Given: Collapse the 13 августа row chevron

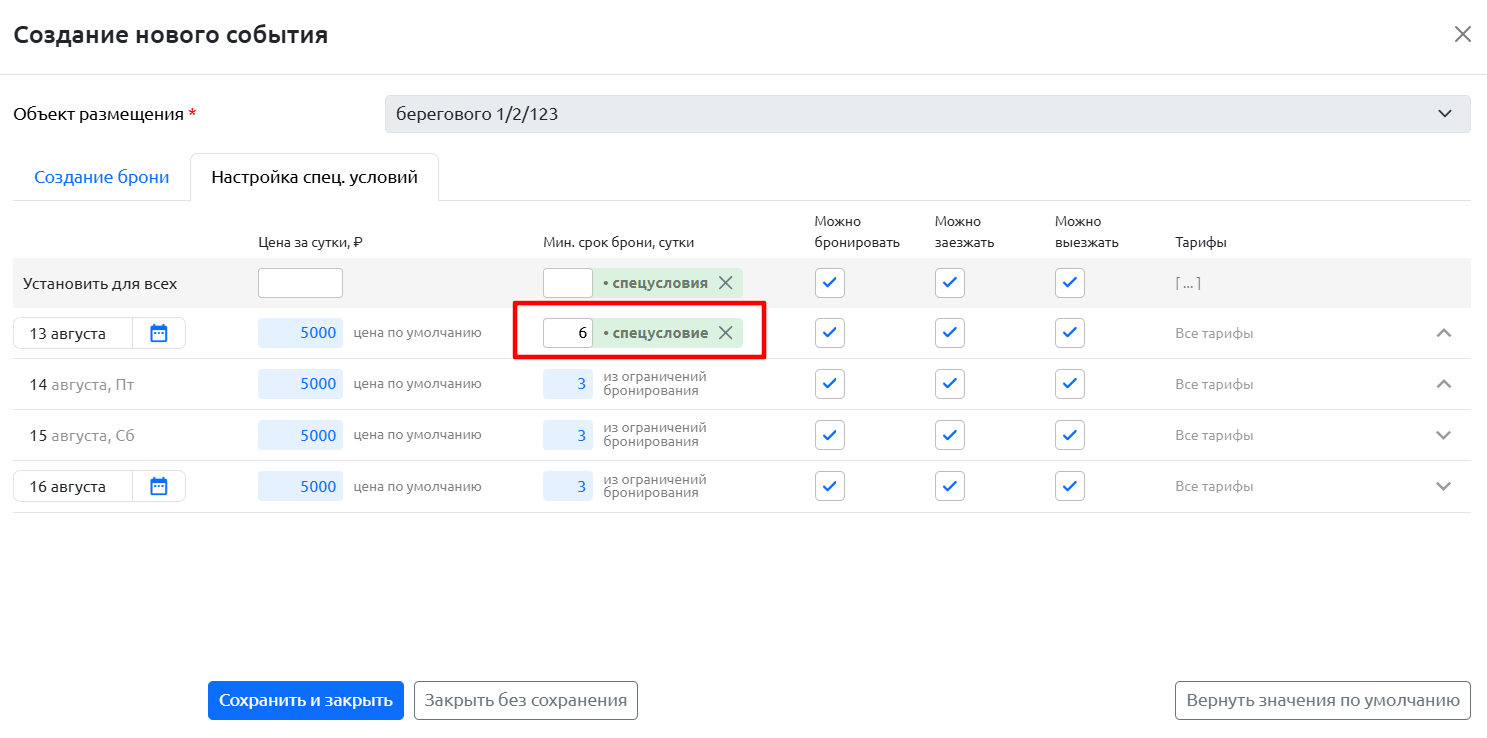Looking at the screenshot, I should click(x=1443, y=333).
